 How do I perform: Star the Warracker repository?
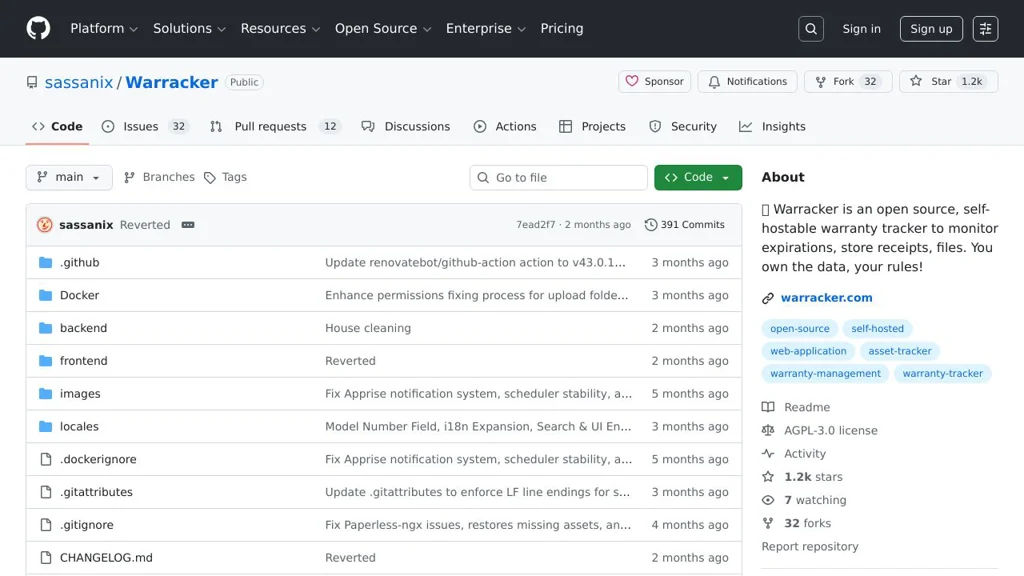pos(931,82)
